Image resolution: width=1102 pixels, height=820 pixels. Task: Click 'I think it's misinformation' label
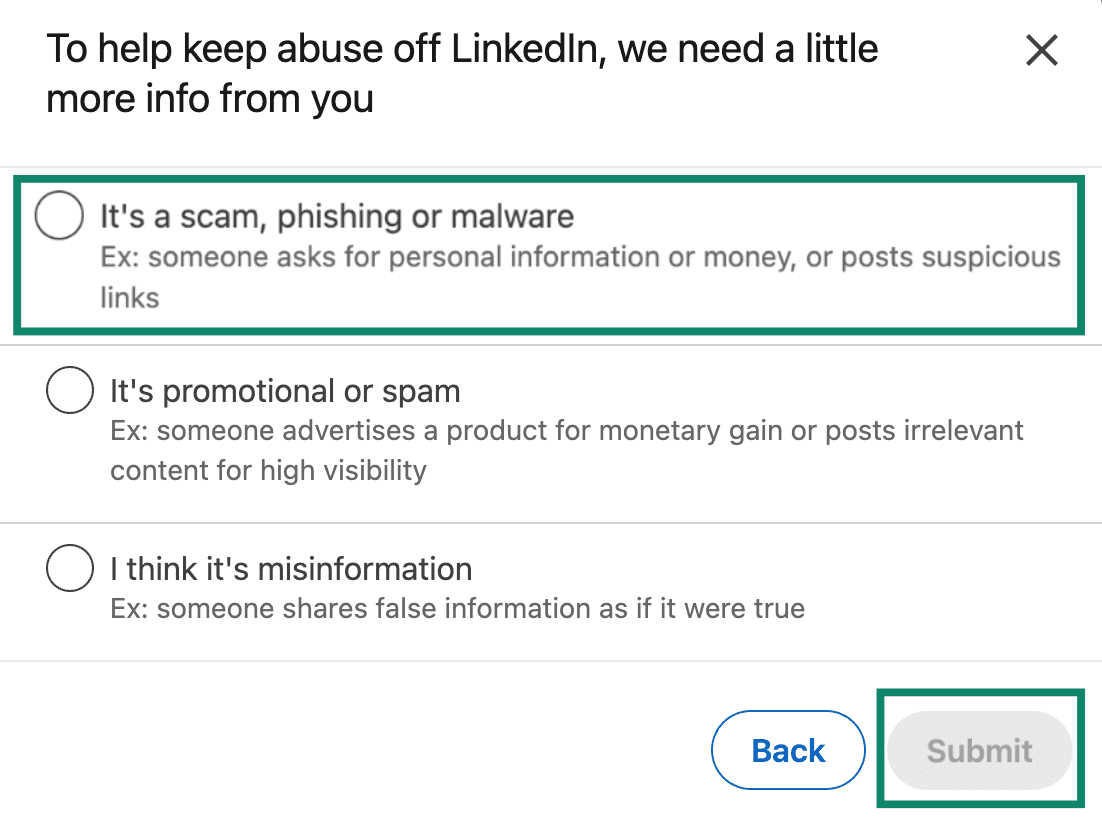[x=290, y=568]
